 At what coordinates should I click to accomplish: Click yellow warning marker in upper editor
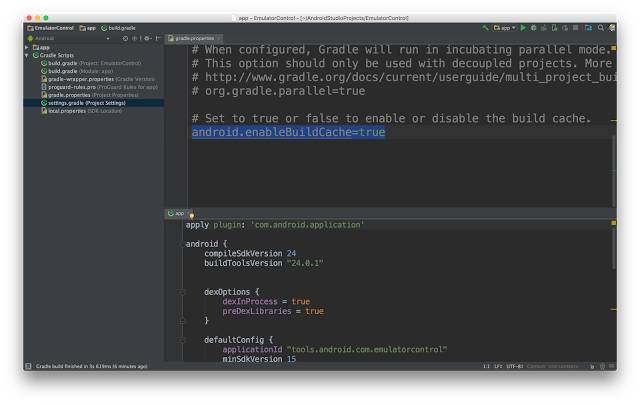coord(613,49)
